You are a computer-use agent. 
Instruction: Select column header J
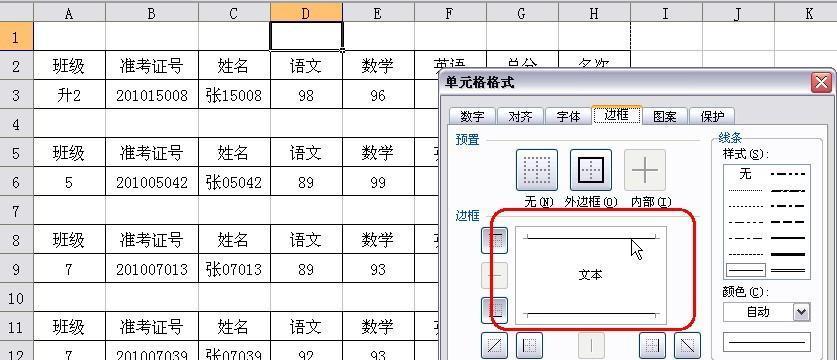pos(738,13)
